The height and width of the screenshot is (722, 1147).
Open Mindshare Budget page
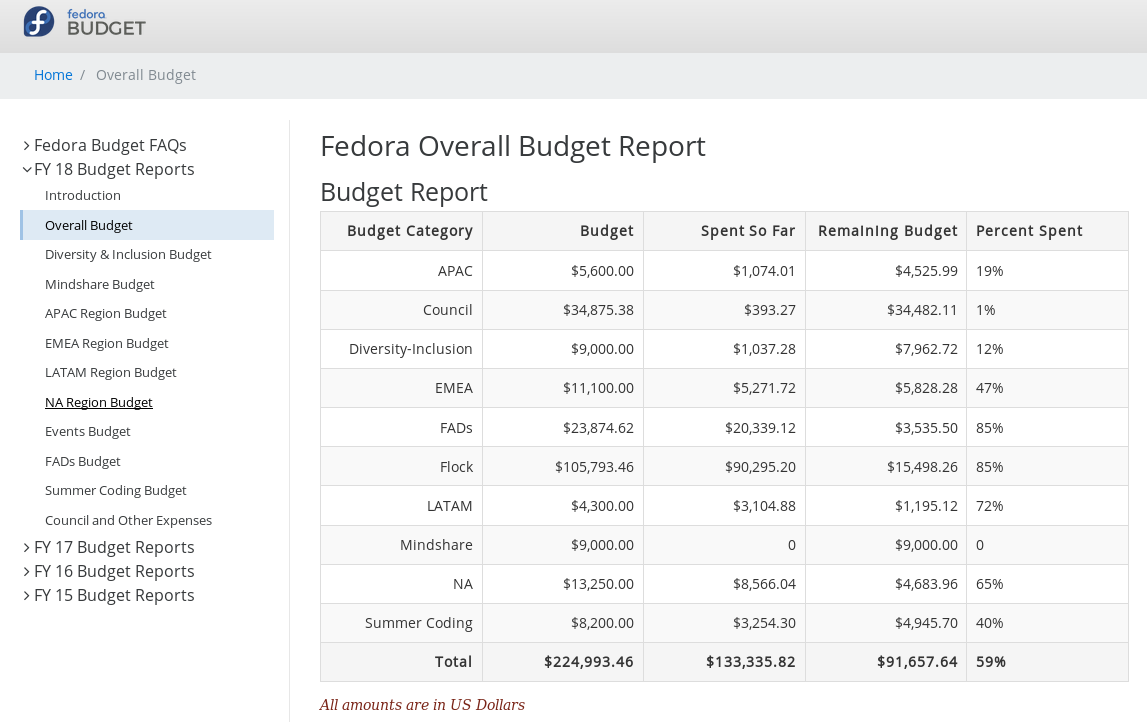pos(100,284)
